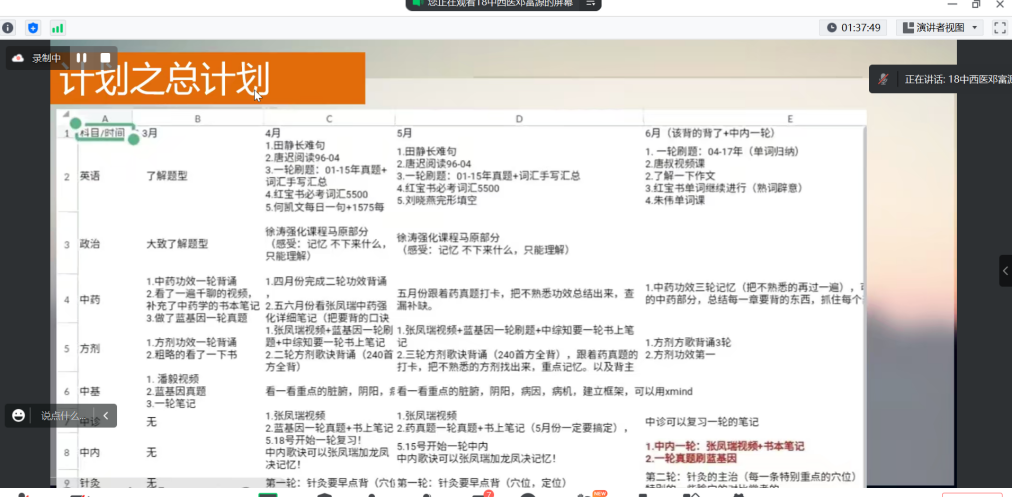This screenshot has height=497, width=1012.
Task: Select the 英语 cell in the spreadsheet
Action: [x=89, y=176]
